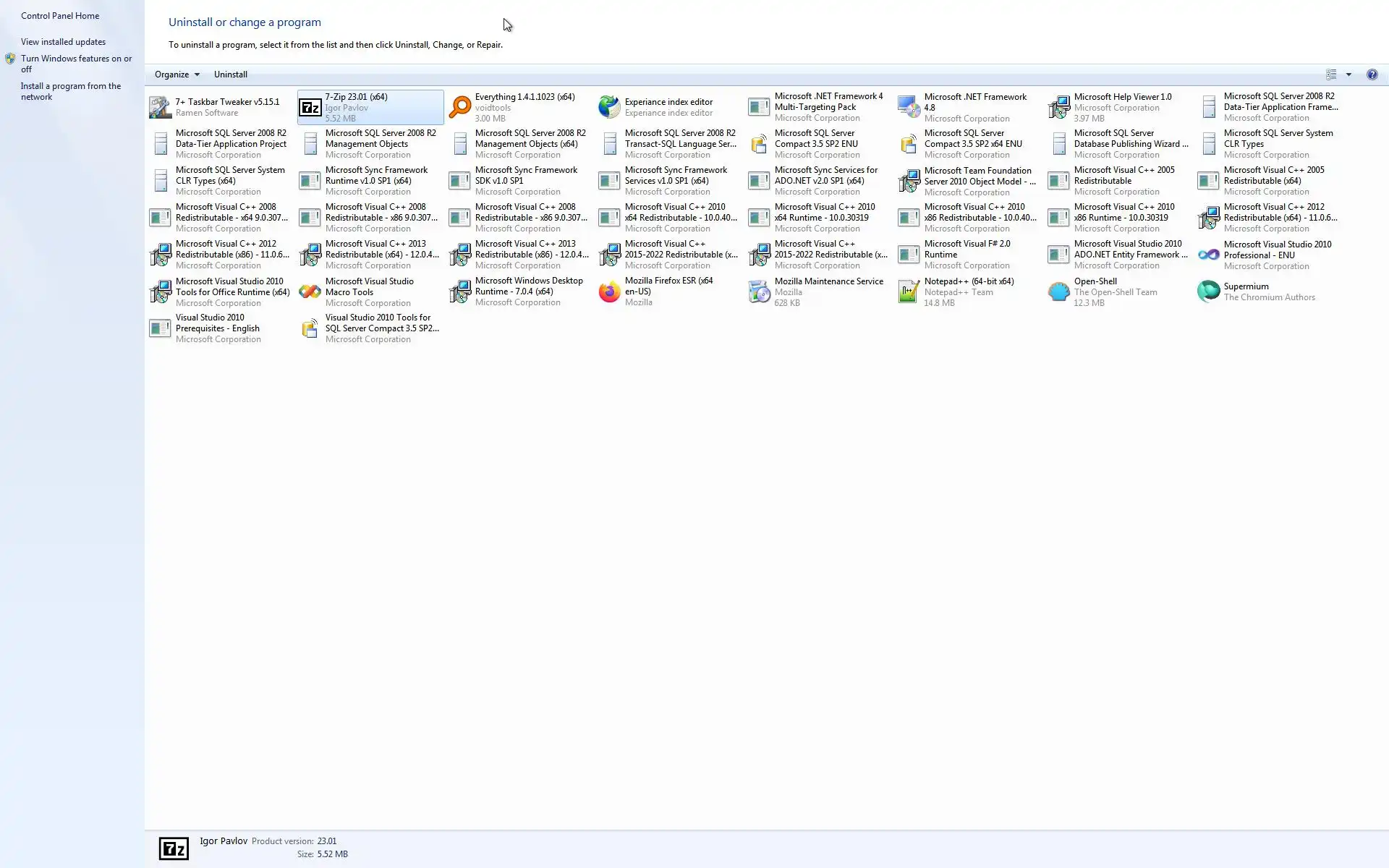Click the Everything magnifier icon
1389x868 pixels.
[x=460, y=107]
